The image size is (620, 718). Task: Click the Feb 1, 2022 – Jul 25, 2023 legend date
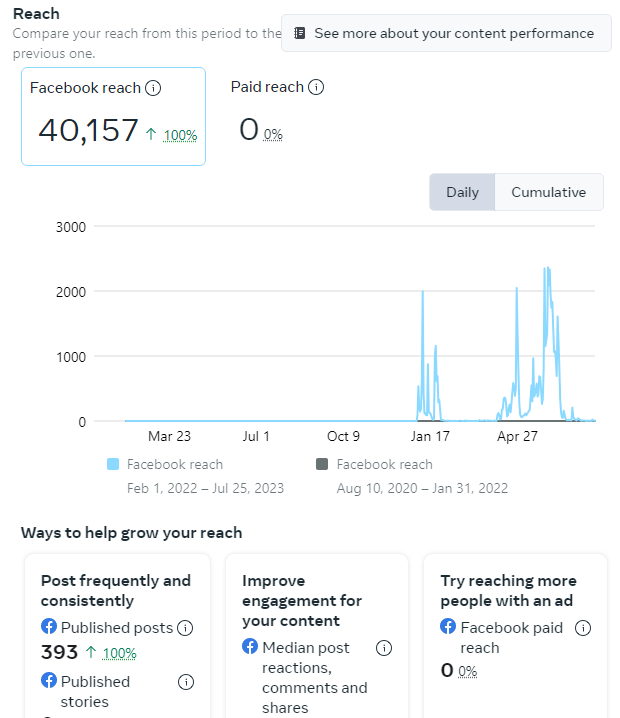[x=205, y=488]
